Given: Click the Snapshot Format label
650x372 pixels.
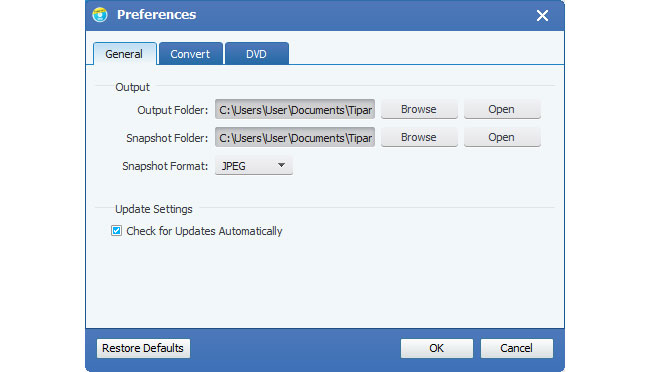Looking at the screenshot, I should click(x=165, y=166).
